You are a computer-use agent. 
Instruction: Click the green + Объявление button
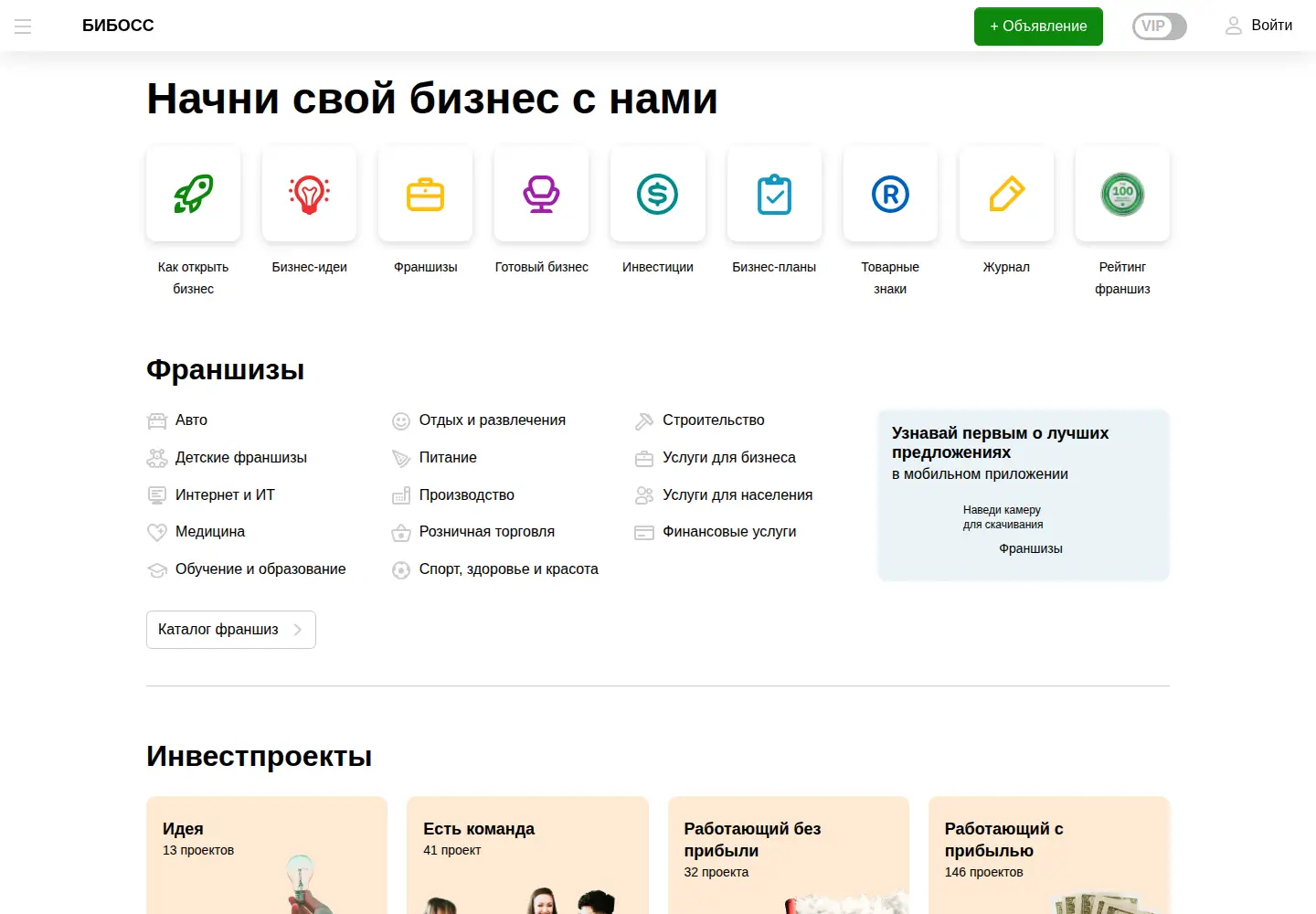click(x=1038, y=26)
